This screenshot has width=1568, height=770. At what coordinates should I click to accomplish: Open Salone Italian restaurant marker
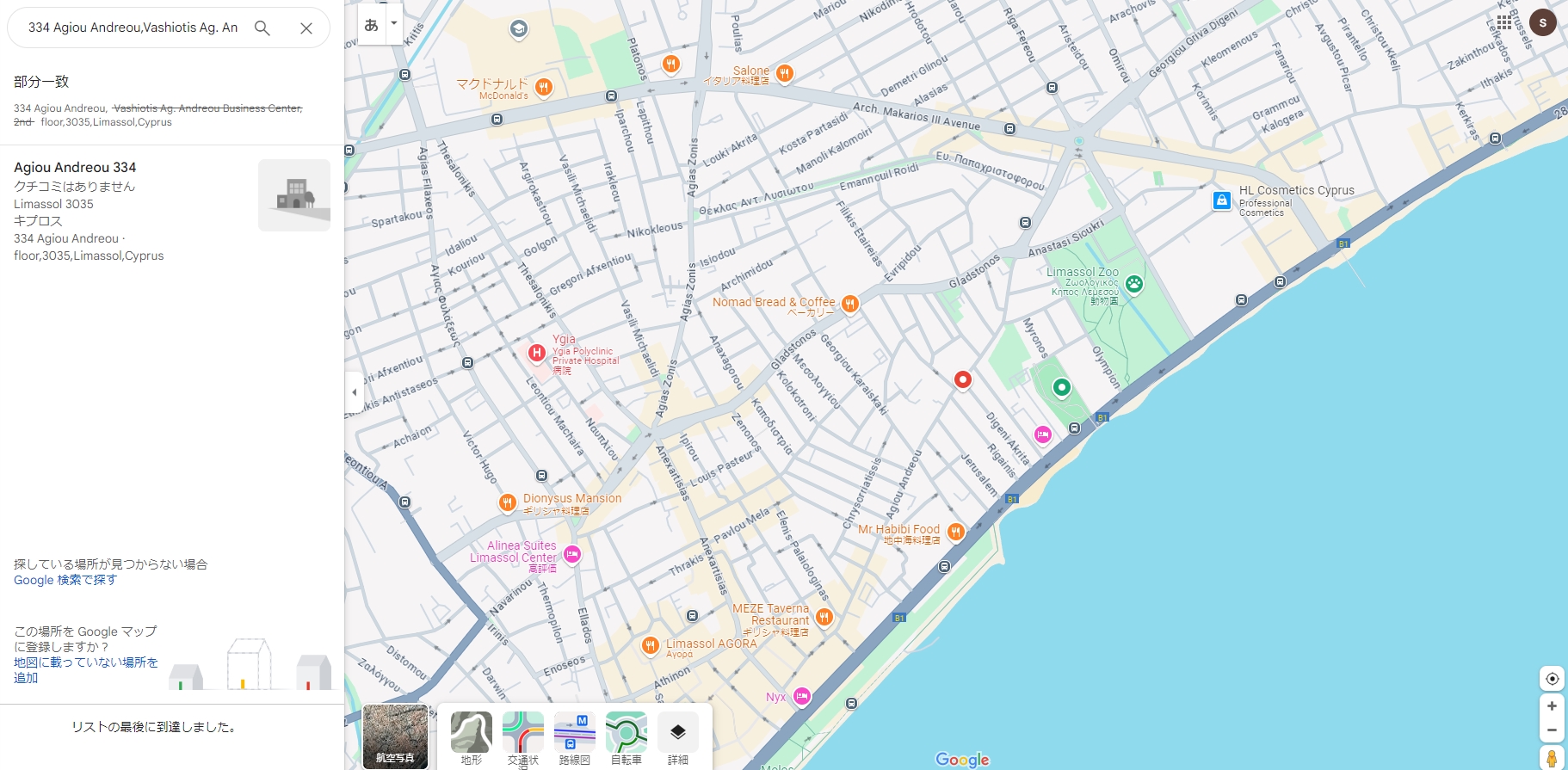point(784,73)
